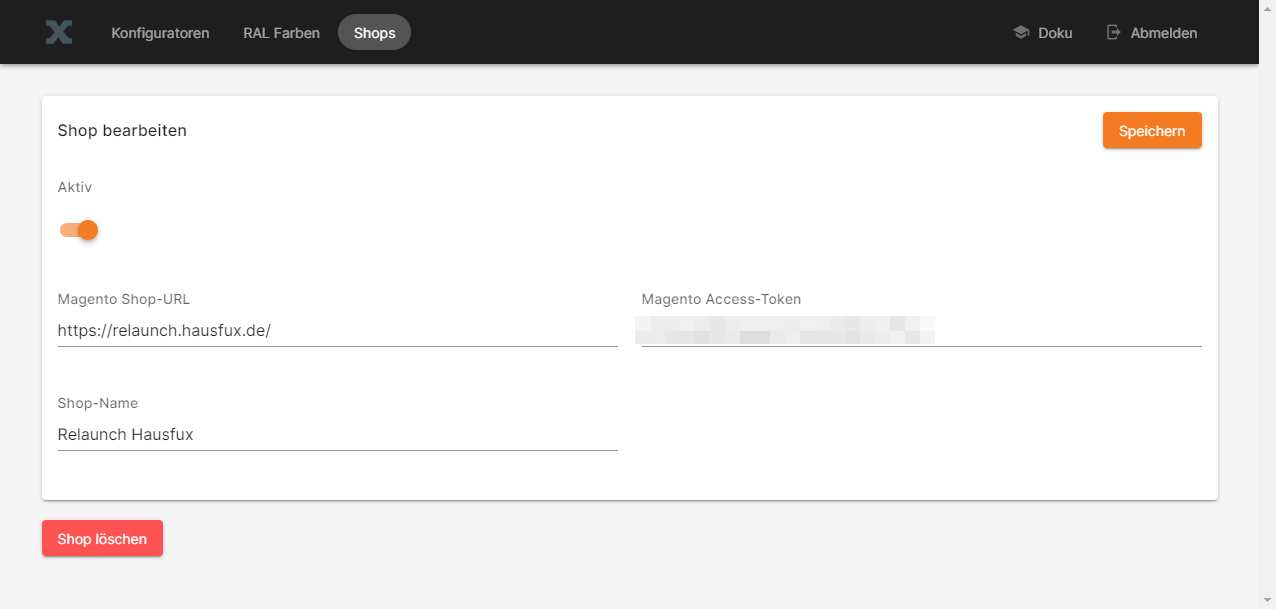The image size is (1276, 609).
Task: Click the Shop-Name label
Action: (98, 403)
